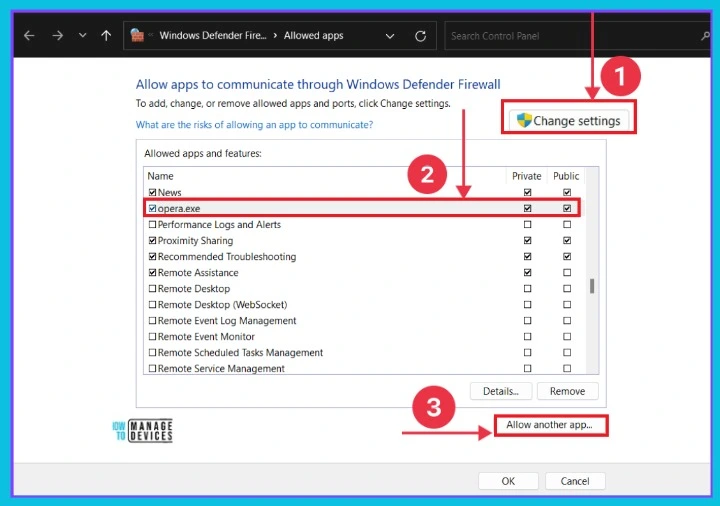Open Details for the selected app
The image size is (720, 506).
(x=501, y=391)
